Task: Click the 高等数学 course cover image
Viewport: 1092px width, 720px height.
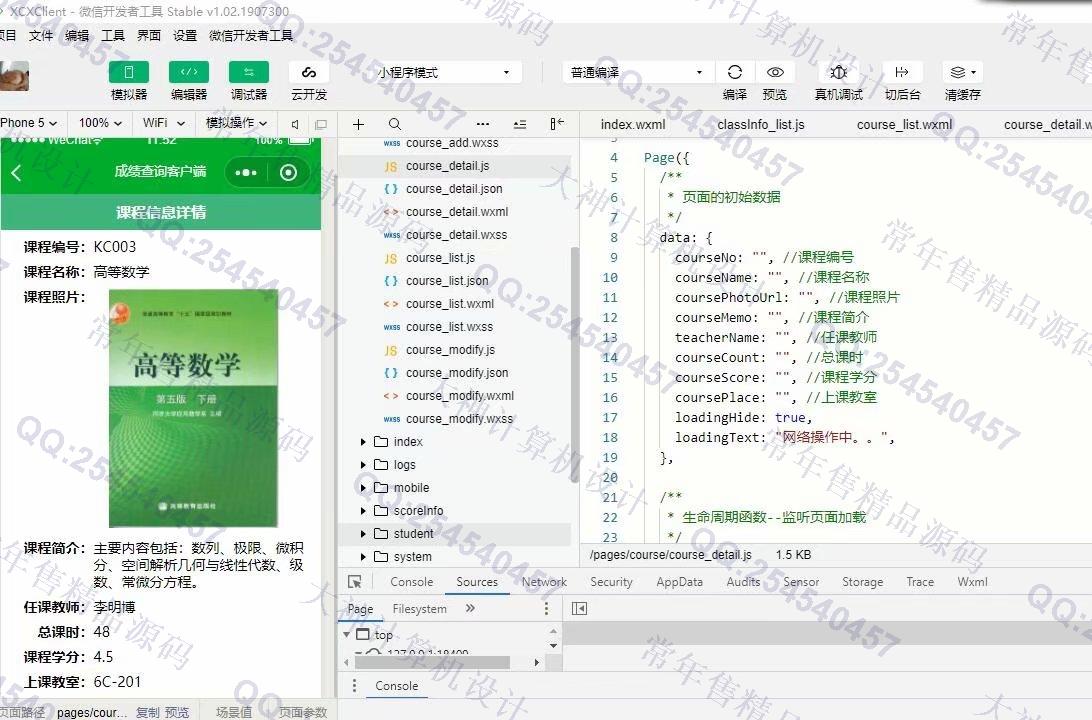Action: pyautogui.click(x=193, y=408)
